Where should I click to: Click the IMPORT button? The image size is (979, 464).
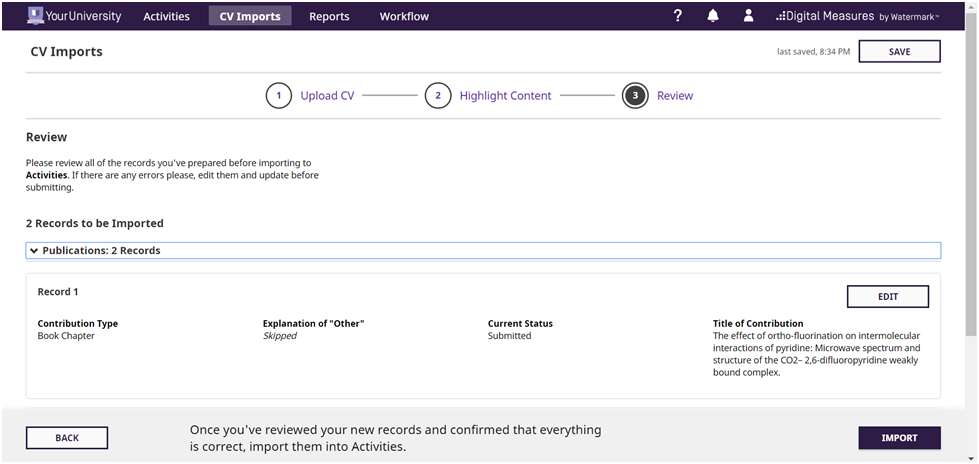(899, 438)
